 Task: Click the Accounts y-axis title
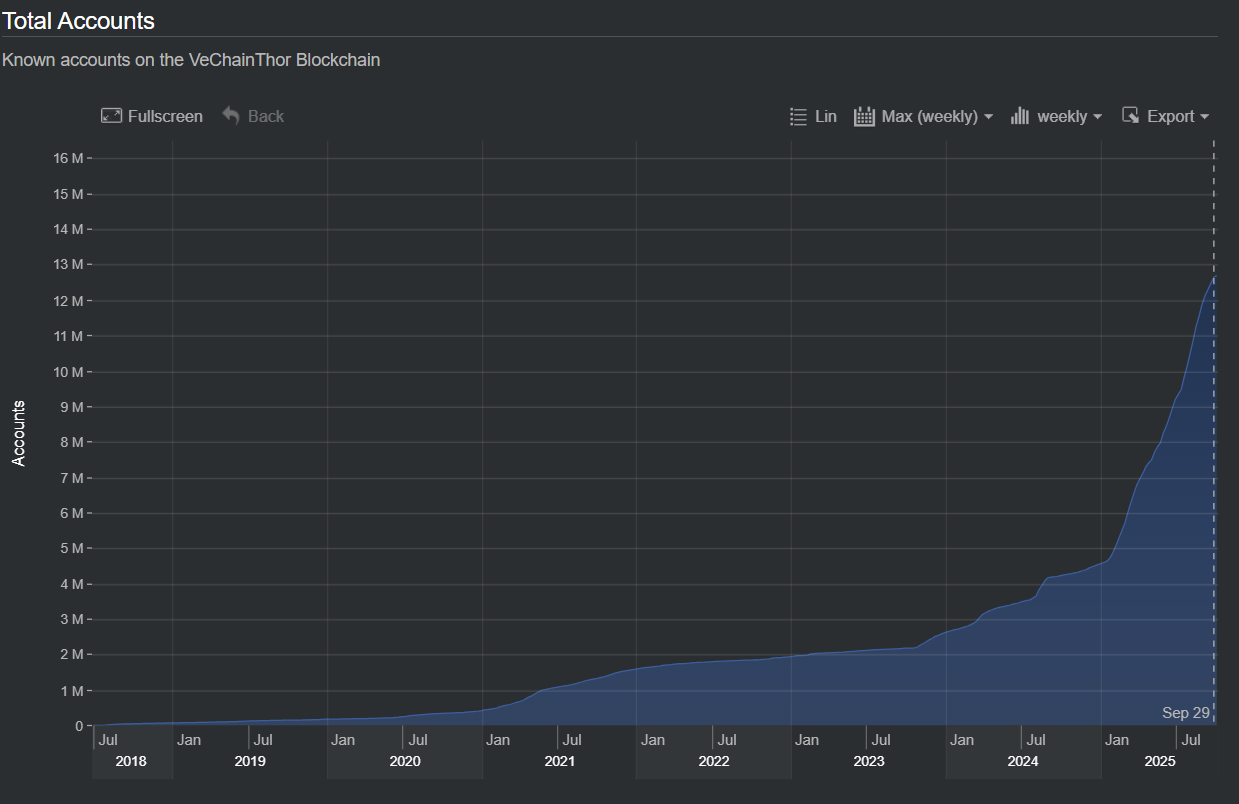tap(19, 433)
